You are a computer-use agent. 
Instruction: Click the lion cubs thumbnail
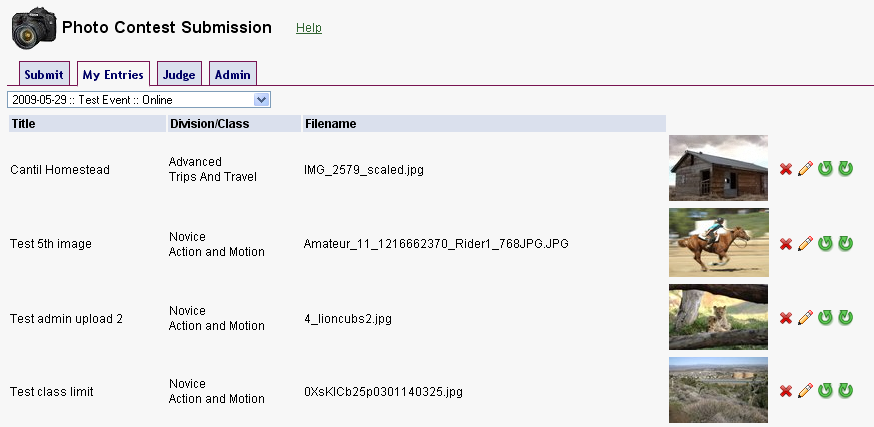click(718, 317)
